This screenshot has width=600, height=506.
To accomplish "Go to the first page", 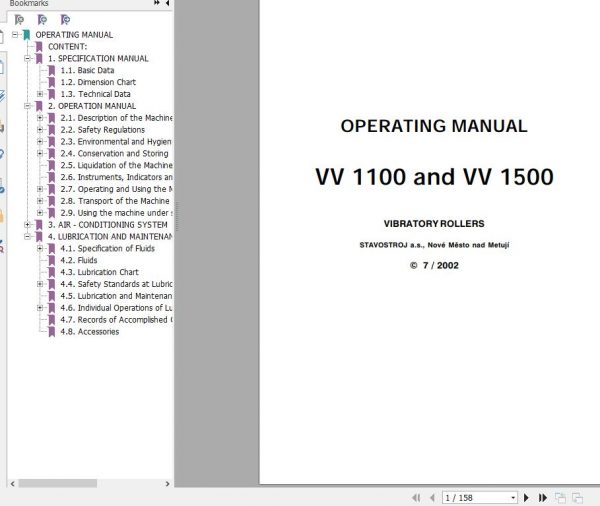I will pyautogui.click(x=416, y=498).
